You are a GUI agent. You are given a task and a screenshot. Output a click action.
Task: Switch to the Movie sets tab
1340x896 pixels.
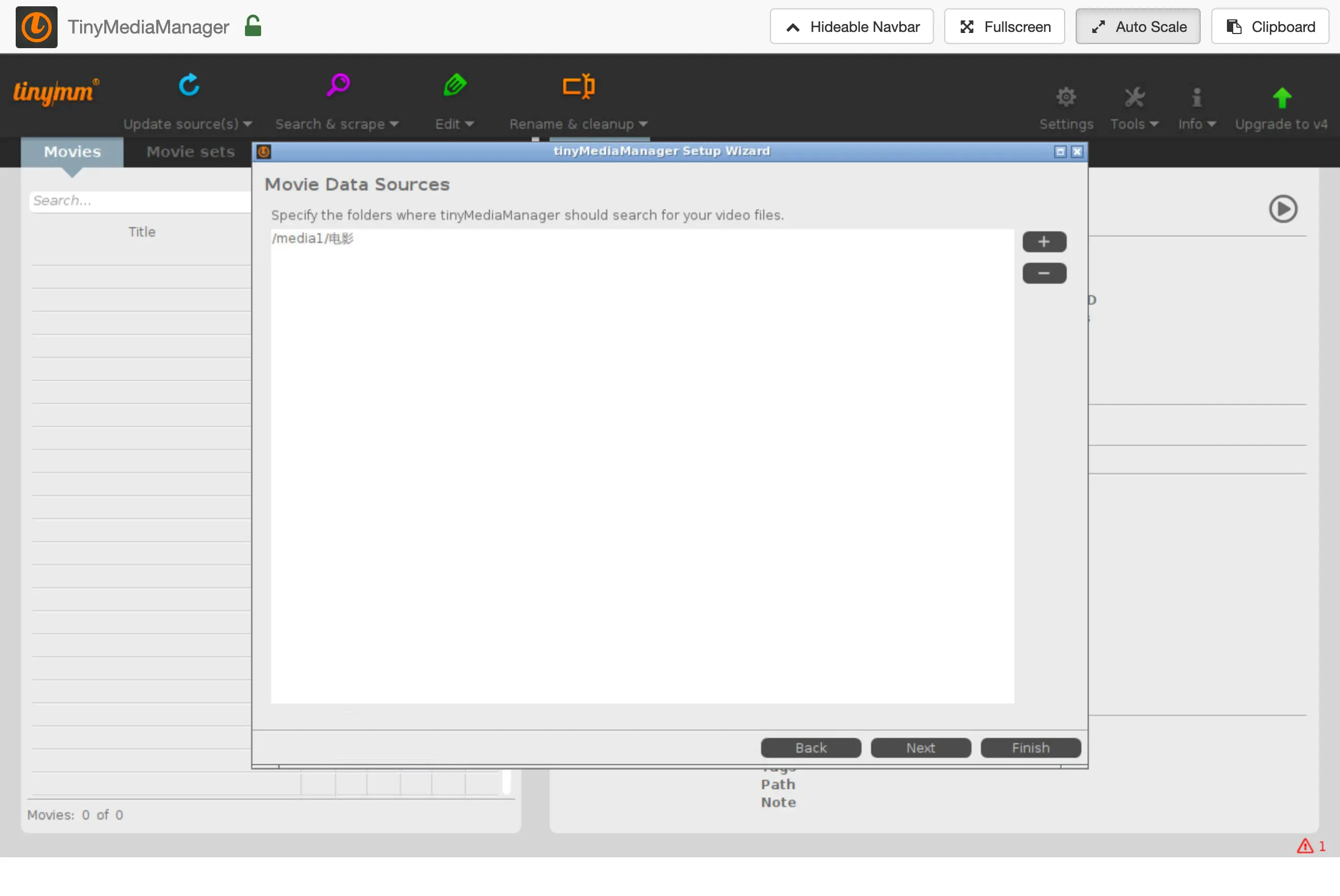pos(191,152)
